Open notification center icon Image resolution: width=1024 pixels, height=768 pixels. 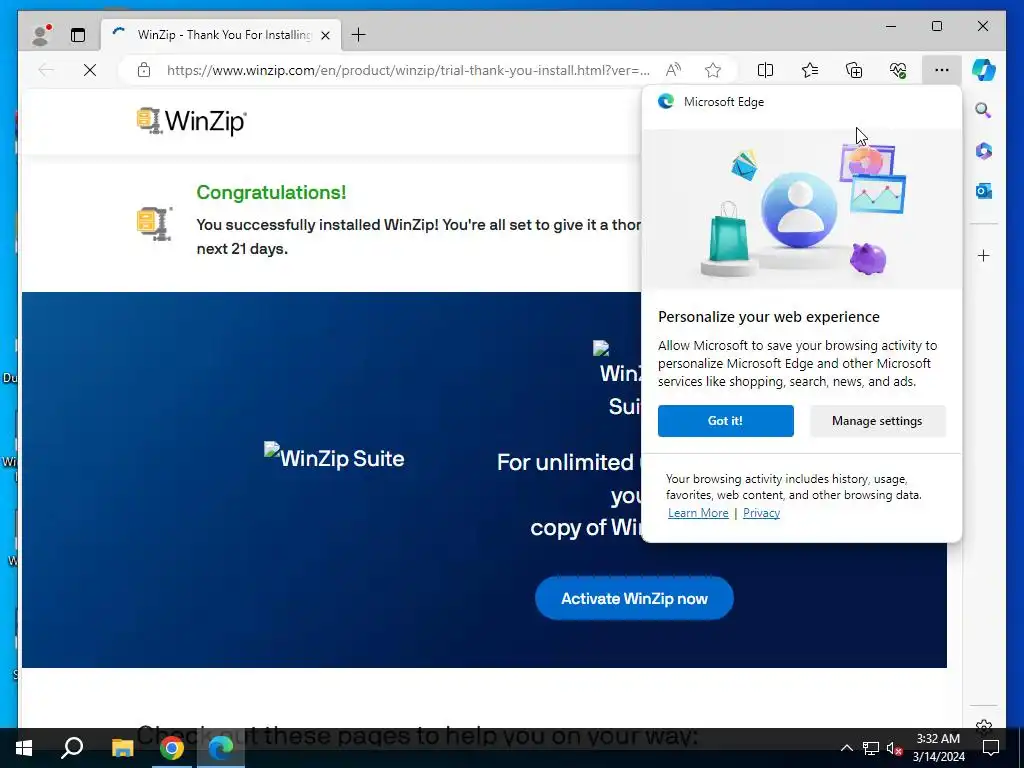pyautogui.click(x=991, y=748)
